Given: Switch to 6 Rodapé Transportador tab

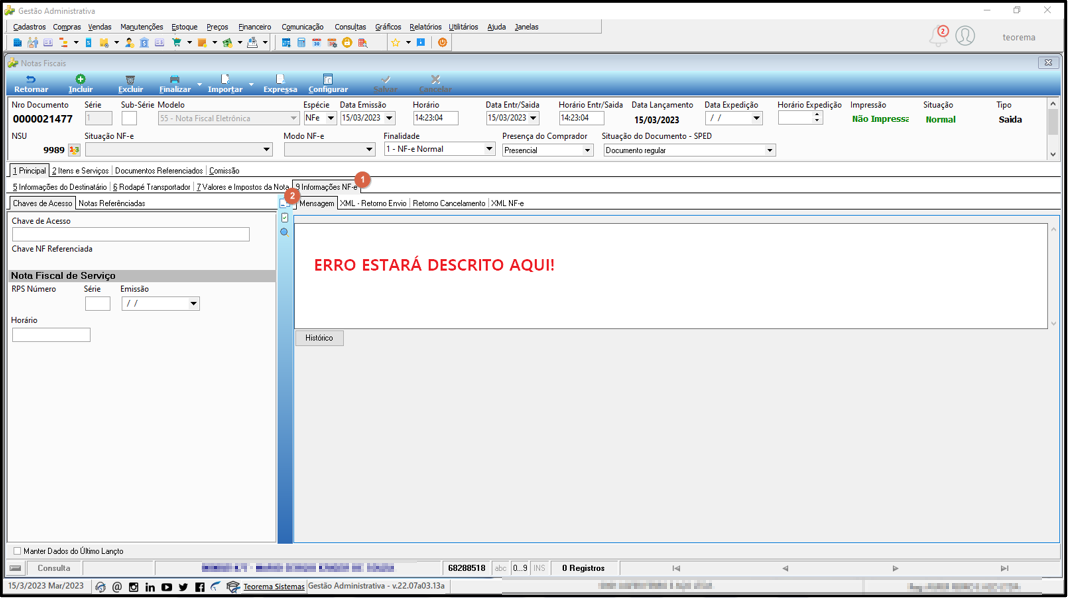Looking at the screenshot, I should click(152, 187).
